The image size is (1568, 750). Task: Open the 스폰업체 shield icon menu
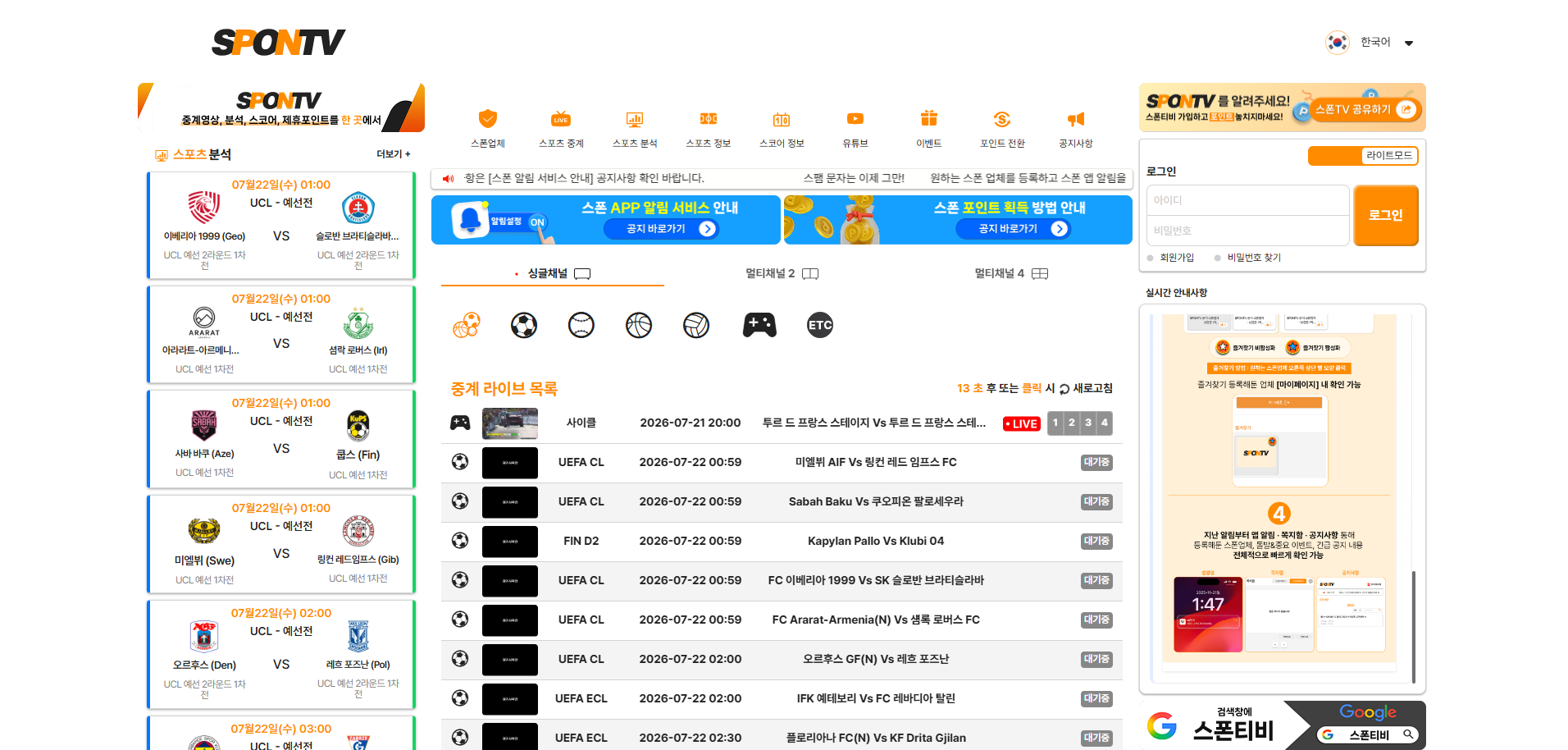coord(488,119)
